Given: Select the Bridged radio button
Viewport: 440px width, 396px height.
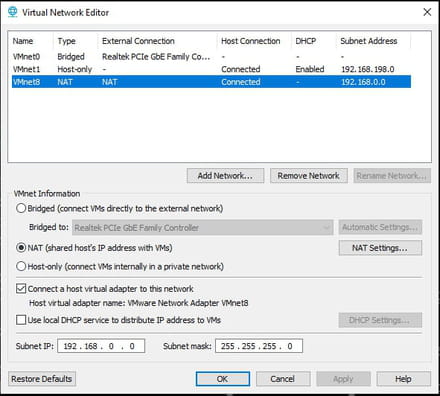Looking at the screenshot, I should pyautogui.click(x=21, y=208).
